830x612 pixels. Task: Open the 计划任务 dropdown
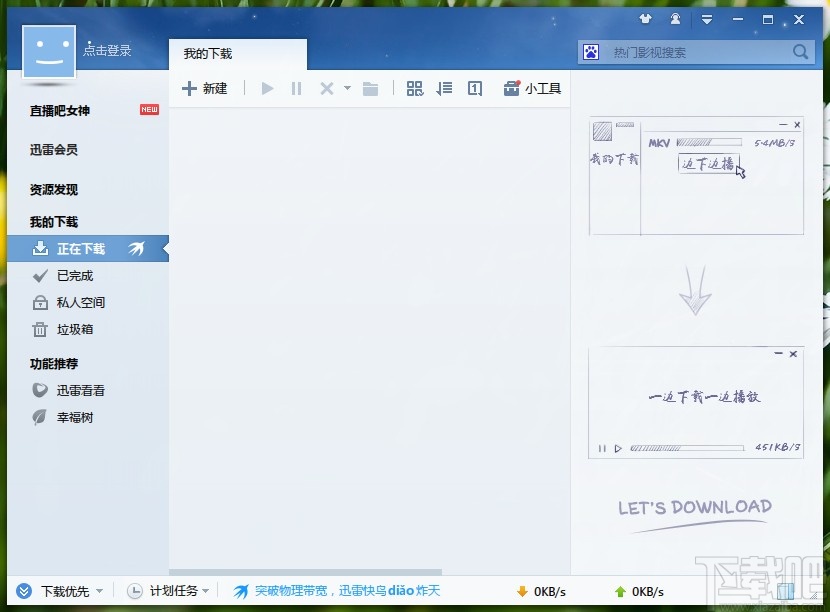168,591
